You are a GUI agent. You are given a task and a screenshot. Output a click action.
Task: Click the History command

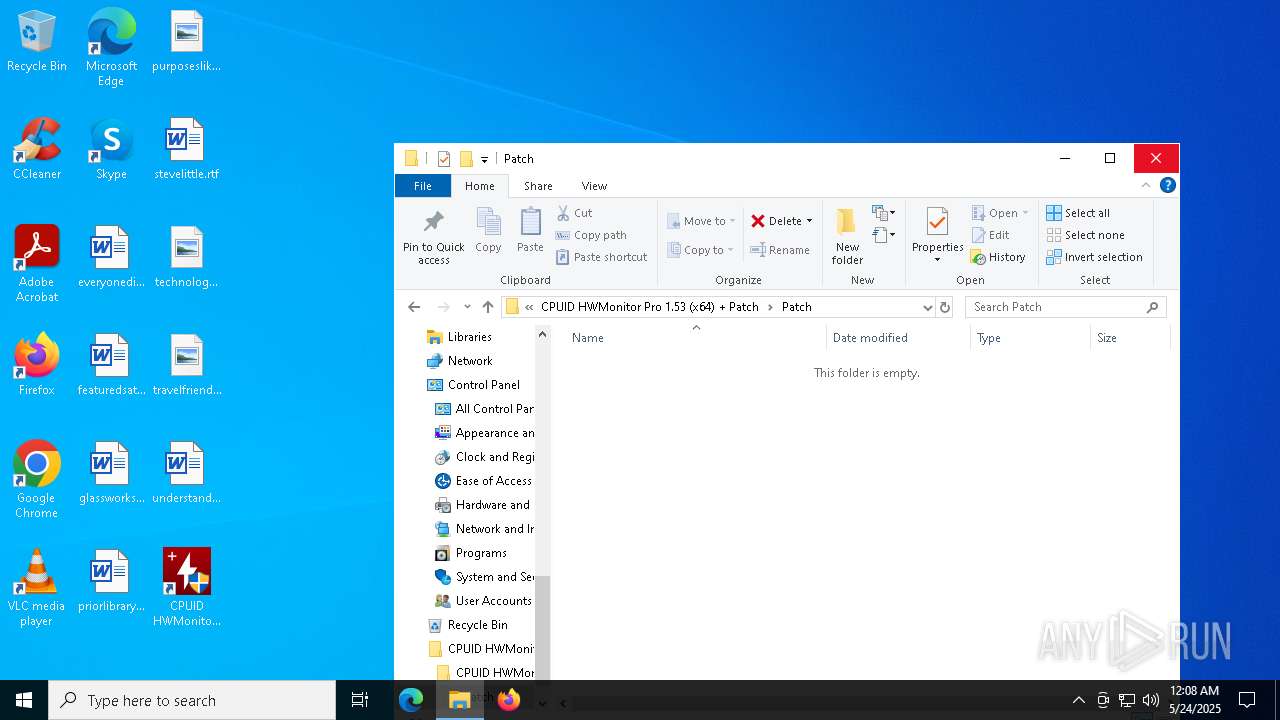click(998, 257)
